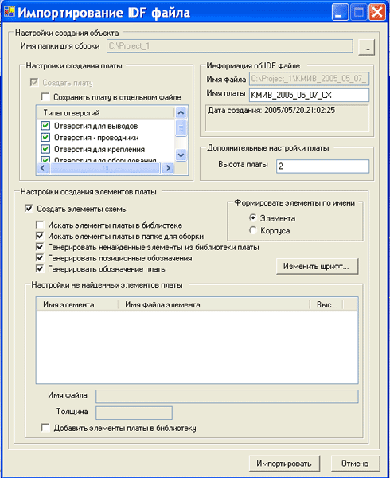Click 'Тип отверстий' column header
Image resolution: width=390 pixels, height=478 pixels.
coord(105,113)
